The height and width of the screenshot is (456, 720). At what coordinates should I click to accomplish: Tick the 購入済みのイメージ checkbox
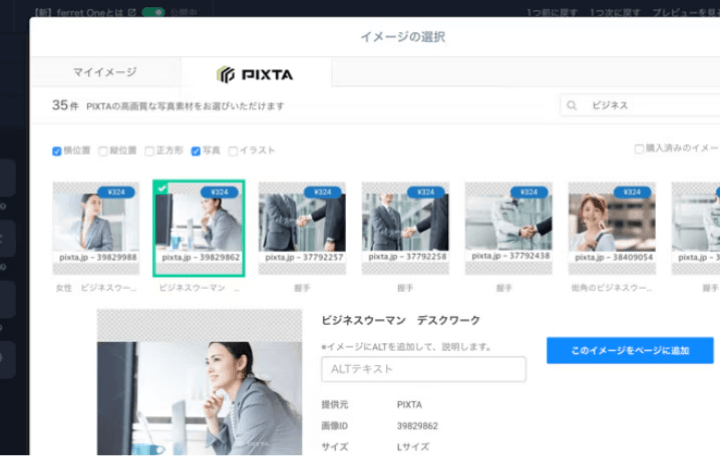tap(639, 149)
